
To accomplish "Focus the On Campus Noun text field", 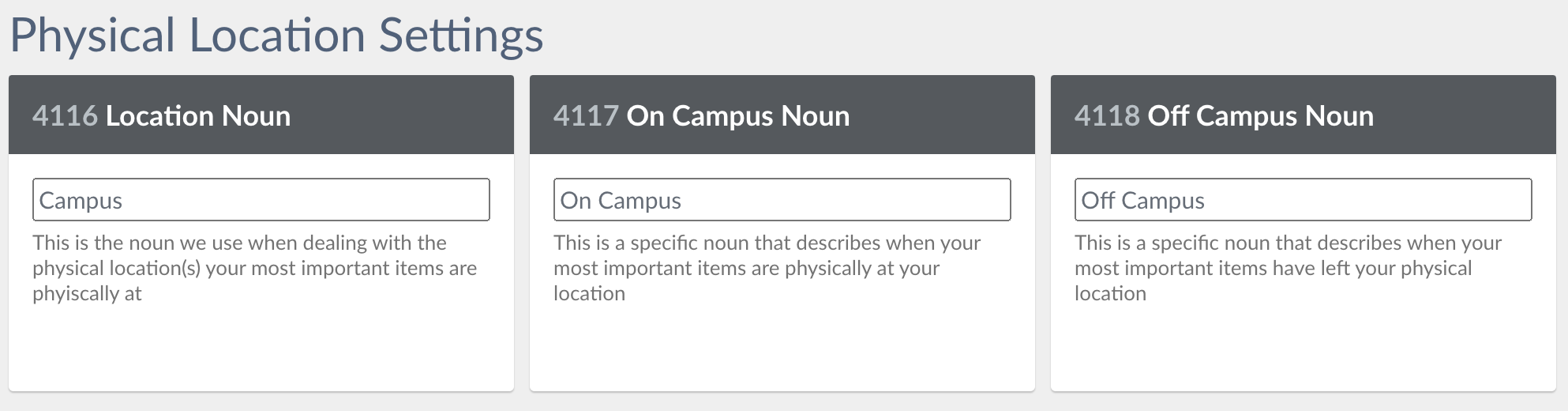I will coord(782,200).
